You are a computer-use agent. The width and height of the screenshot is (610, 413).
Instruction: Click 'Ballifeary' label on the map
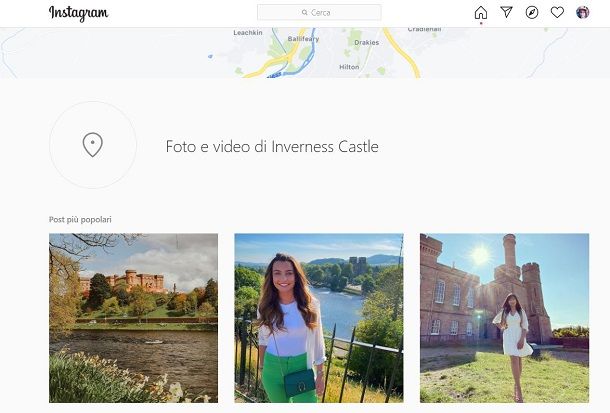pos(303,39)
